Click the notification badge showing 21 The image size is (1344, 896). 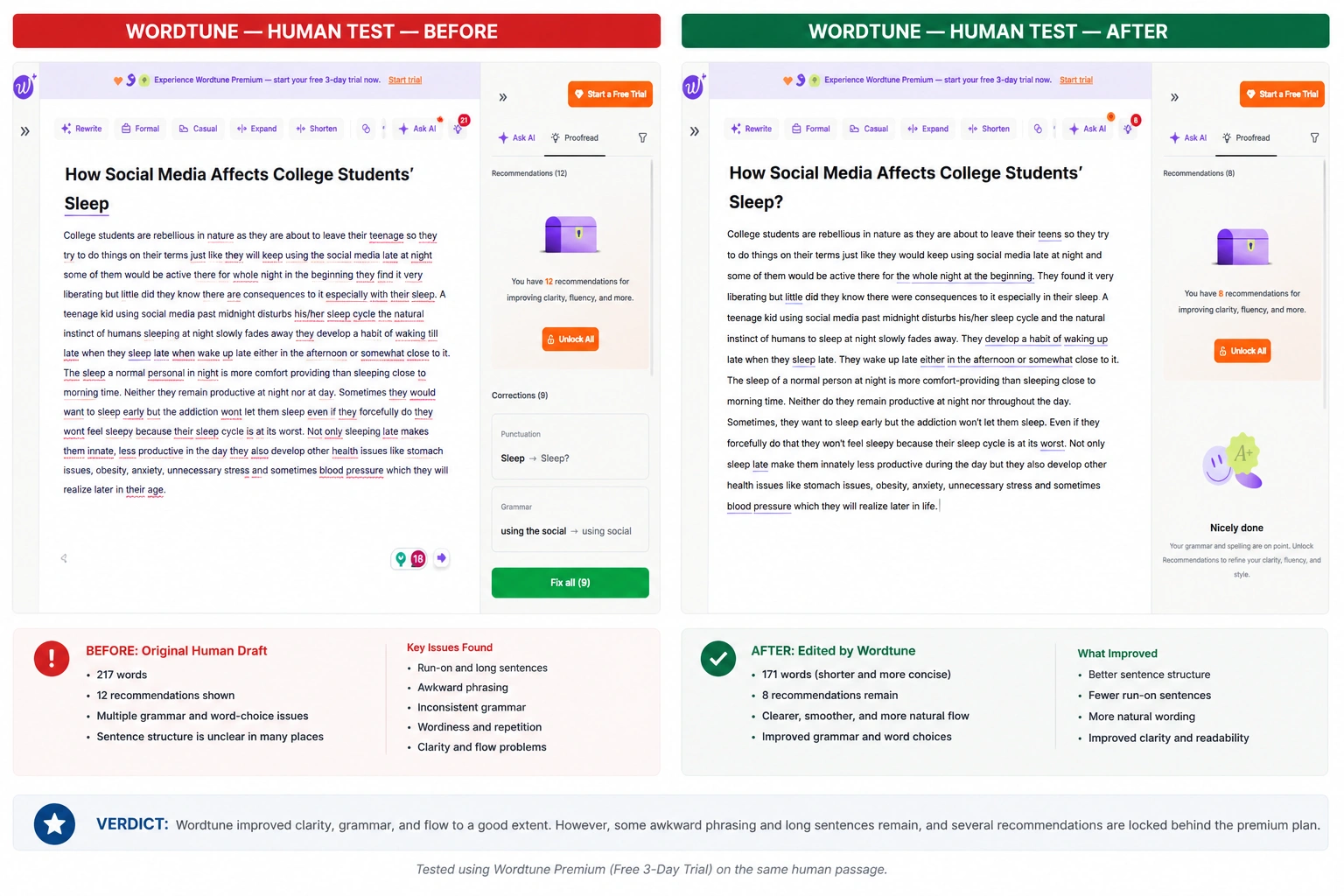click(x=464, y=120)
